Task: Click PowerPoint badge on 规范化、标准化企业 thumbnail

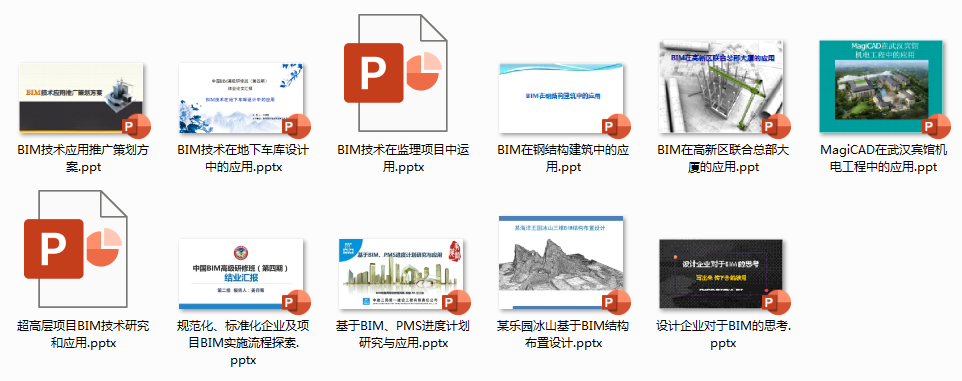Action: coord(295,302)
